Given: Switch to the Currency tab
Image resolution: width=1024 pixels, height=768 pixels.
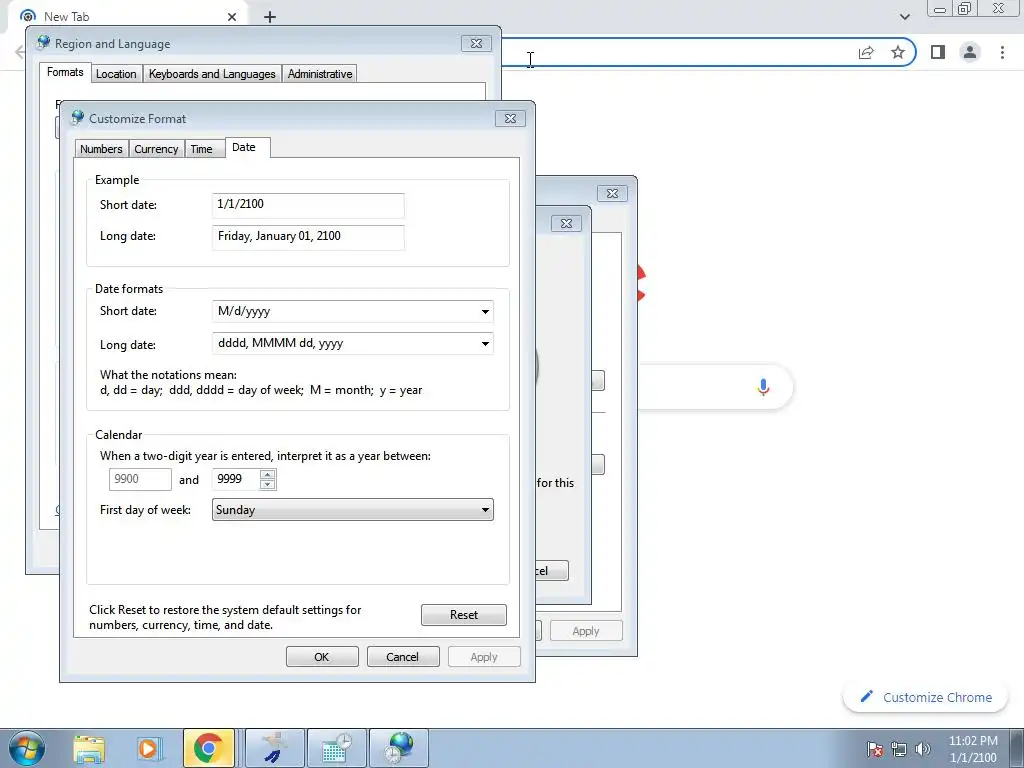Looking at the screenshot, I should coord(156,149).
